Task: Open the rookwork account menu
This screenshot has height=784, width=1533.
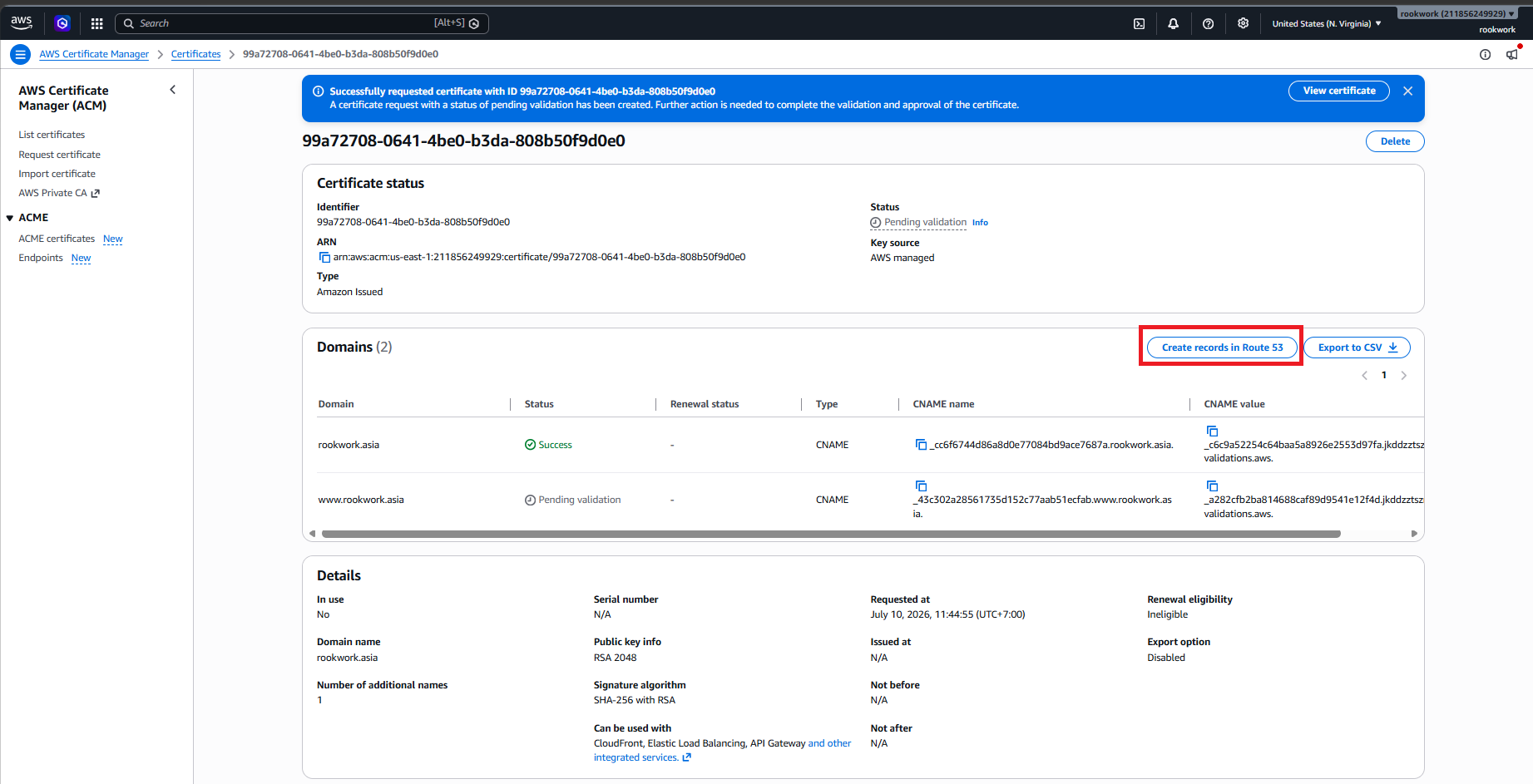Action: [x=1457, y=13]
